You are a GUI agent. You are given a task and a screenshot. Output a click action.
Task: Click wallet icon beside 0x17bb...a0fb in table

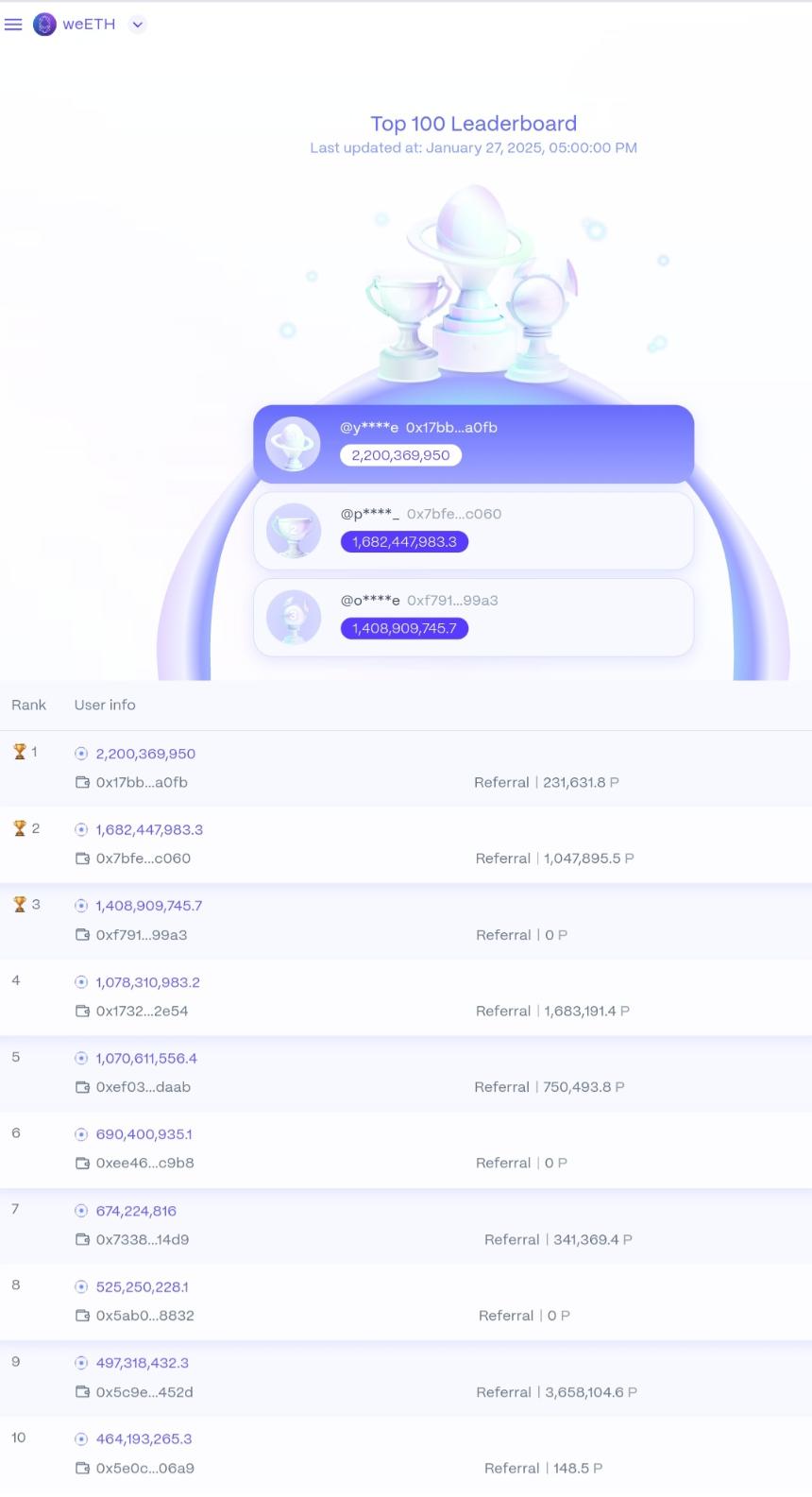click(x=82, y=782)
